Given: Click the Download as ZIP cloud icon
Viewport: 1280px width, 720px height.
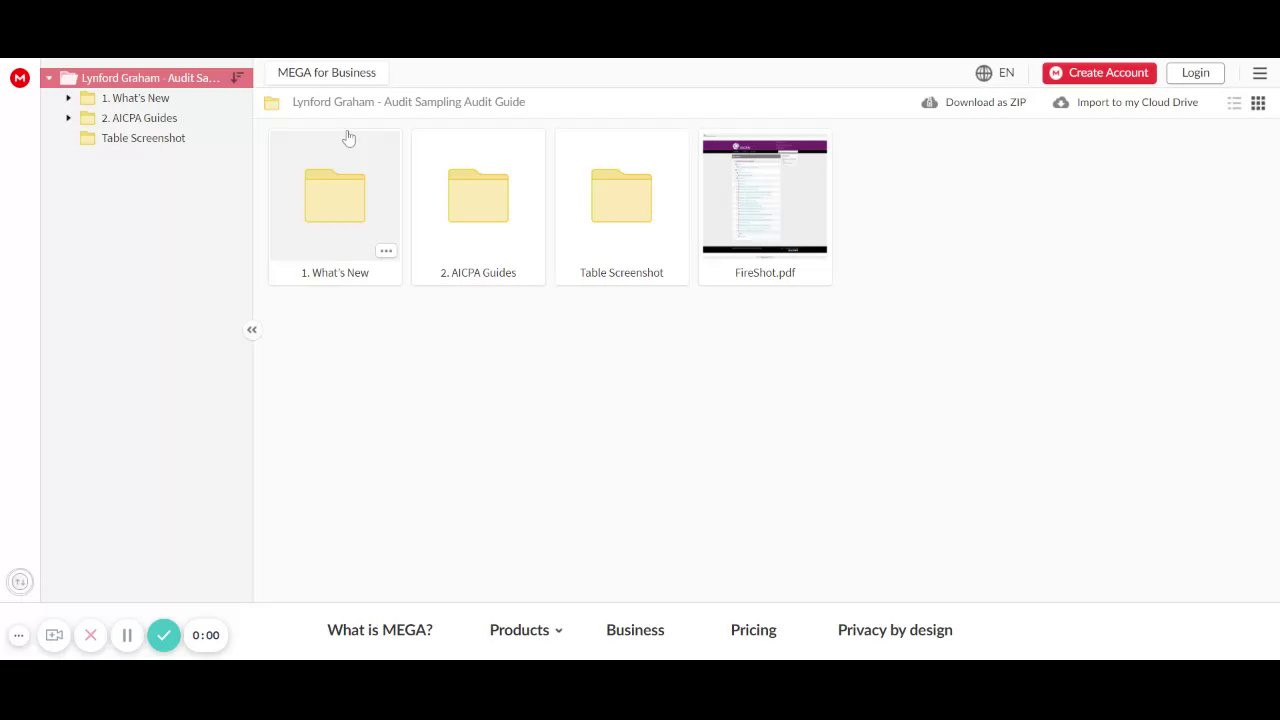Looking at the screenshot, I should click(930, 102).
